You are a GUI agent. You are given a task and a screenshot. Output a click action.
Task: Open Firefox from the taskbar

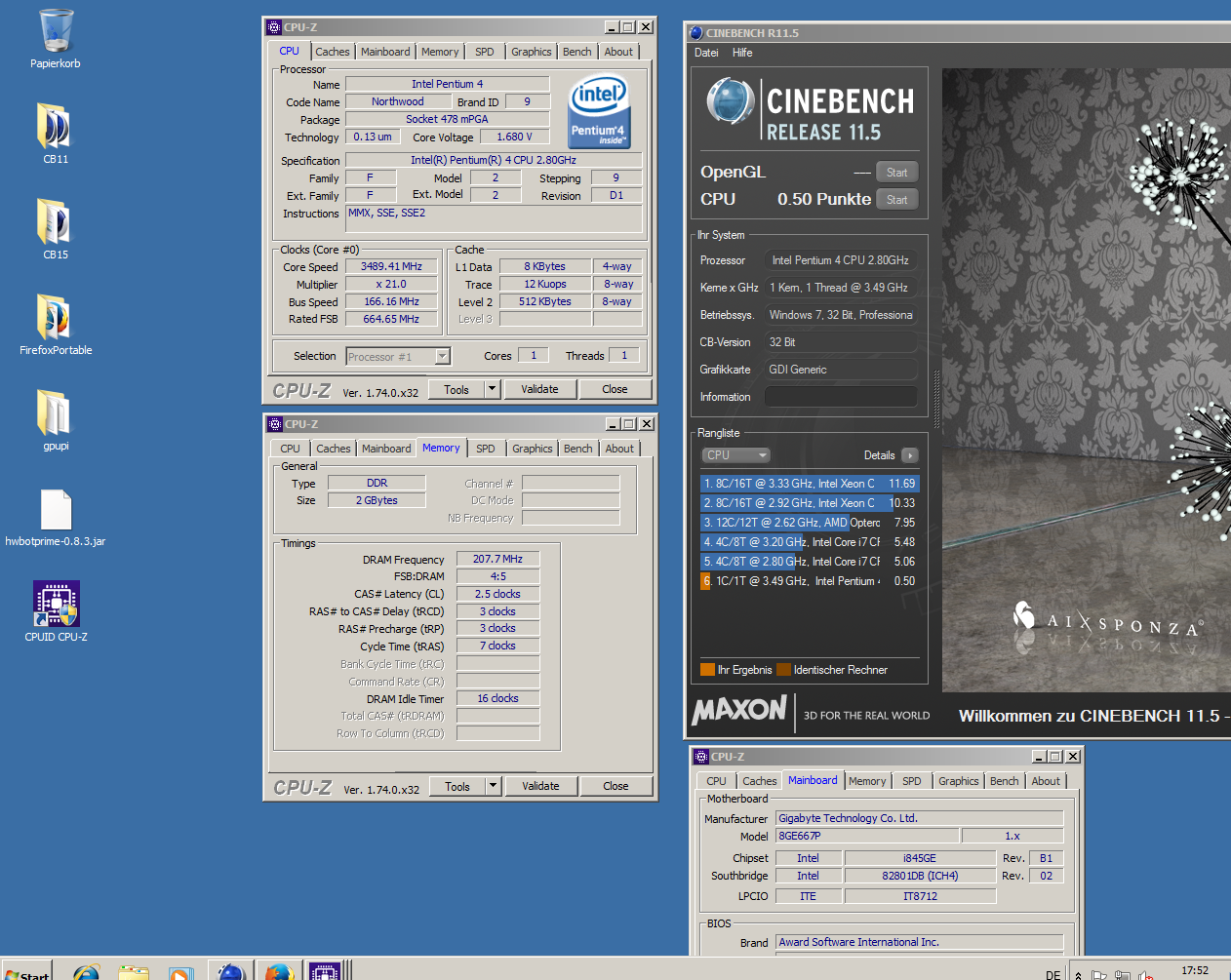pyautogui.click(x=279, y=972)
